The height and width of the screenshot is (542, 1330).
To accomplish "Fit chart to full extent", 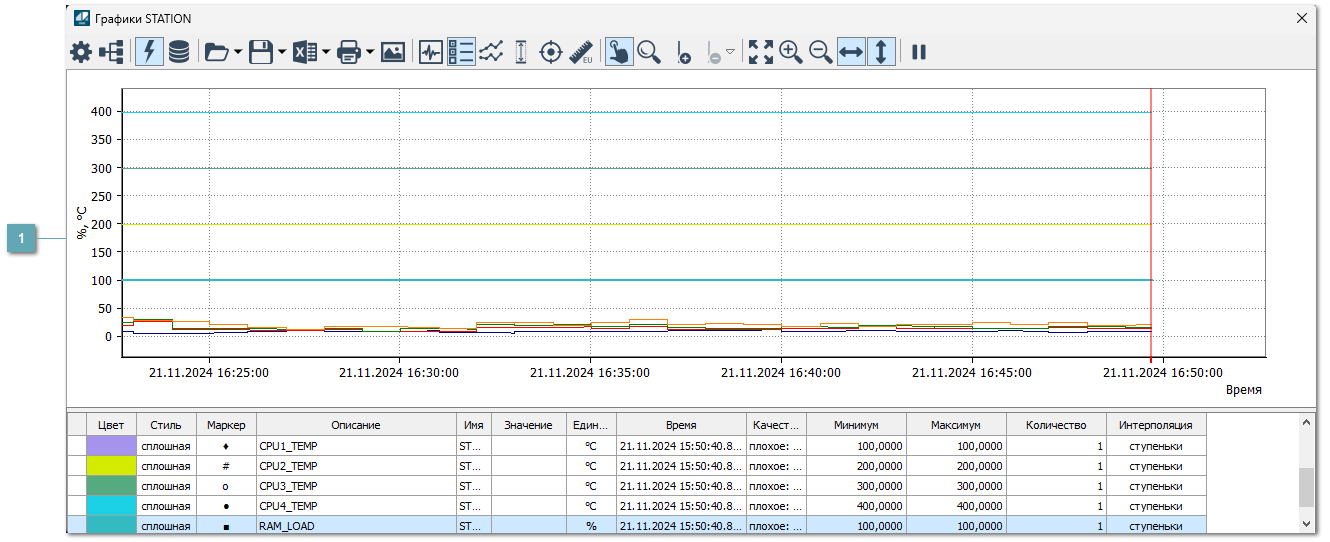I will pyautogui.click(x=761, y=52).
